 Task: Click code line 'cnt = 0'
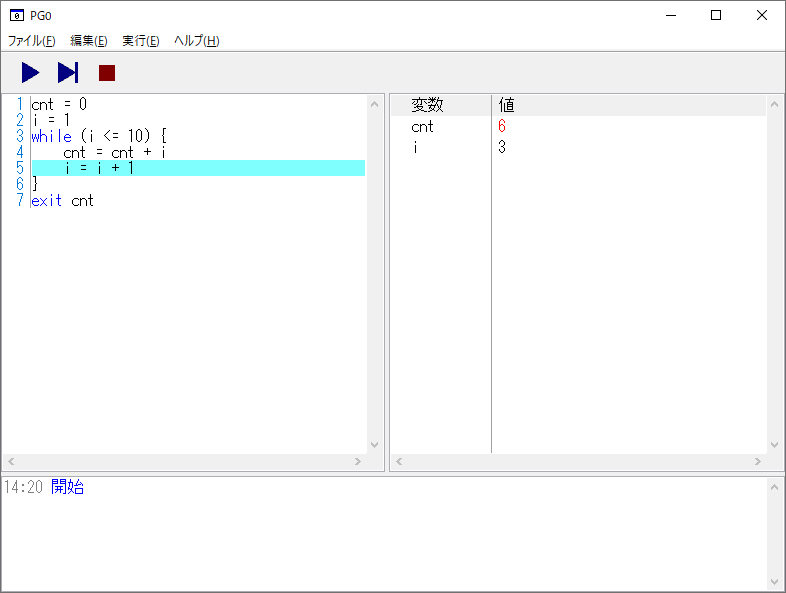[59, 104]
